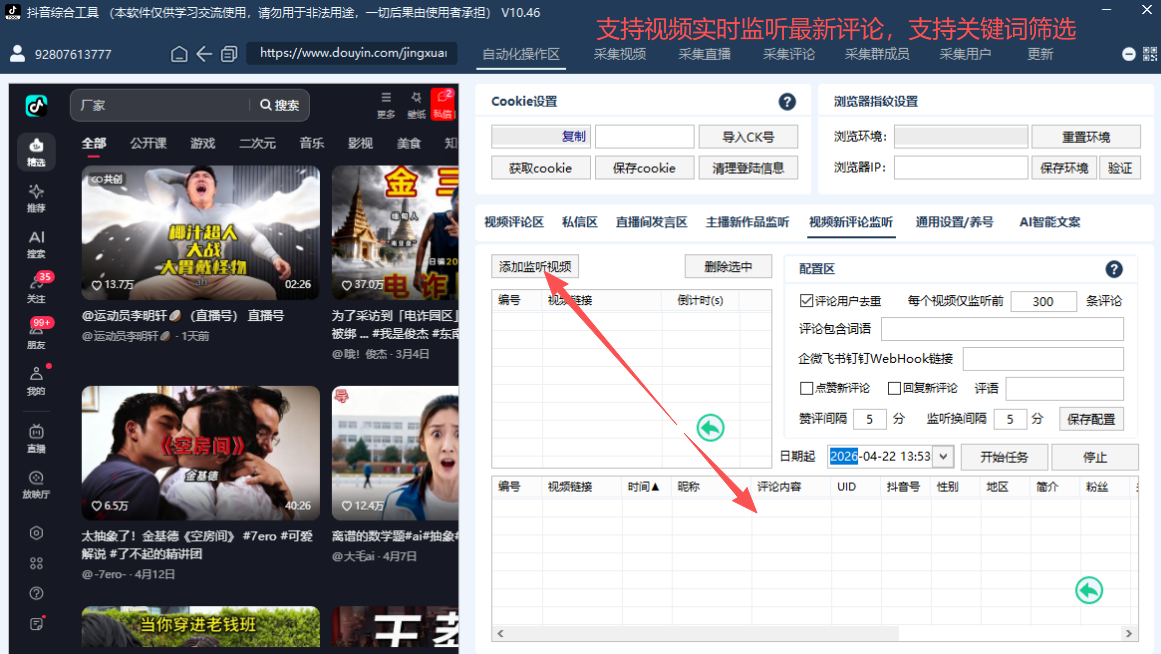Open 精选 in the Douyin sidebar
The image size is (1161, 654).
pyautogui.click(x=36, y=152)
